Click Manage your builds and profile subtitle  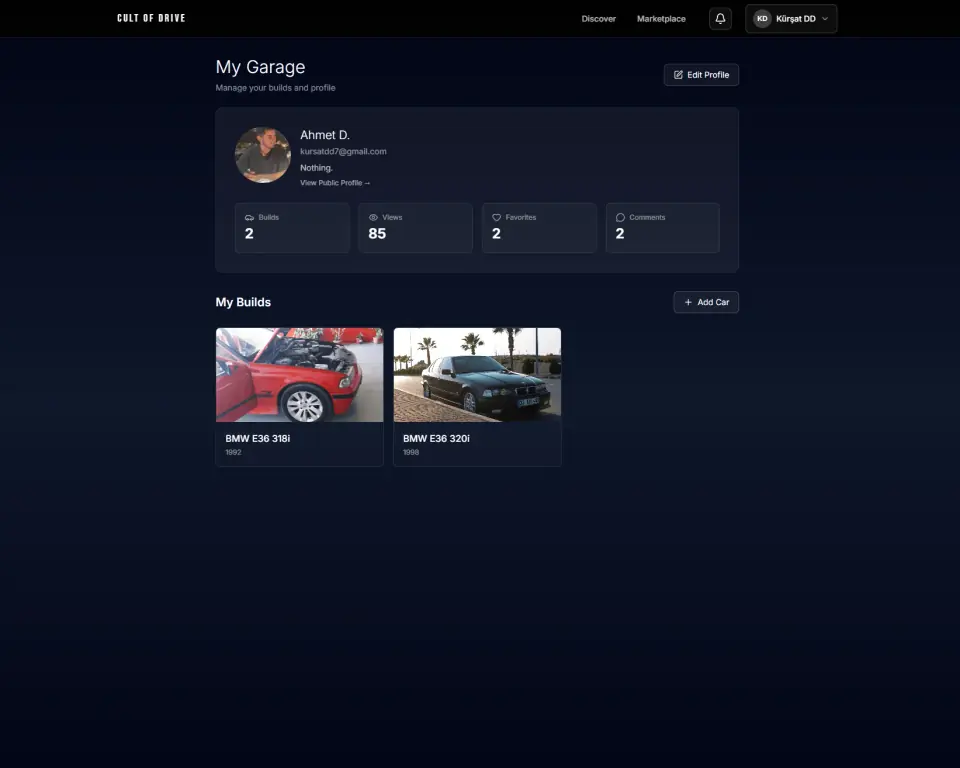click(x=276, y=88)
